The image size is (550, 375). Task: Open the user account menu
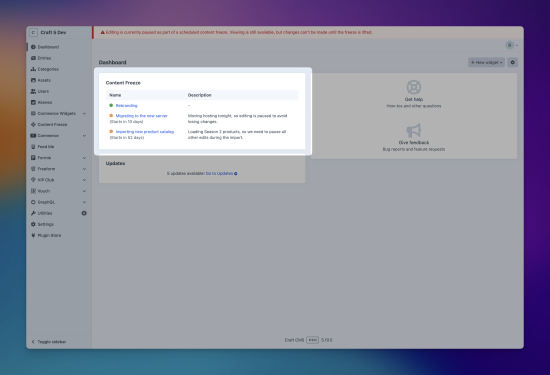coord(511,45)
